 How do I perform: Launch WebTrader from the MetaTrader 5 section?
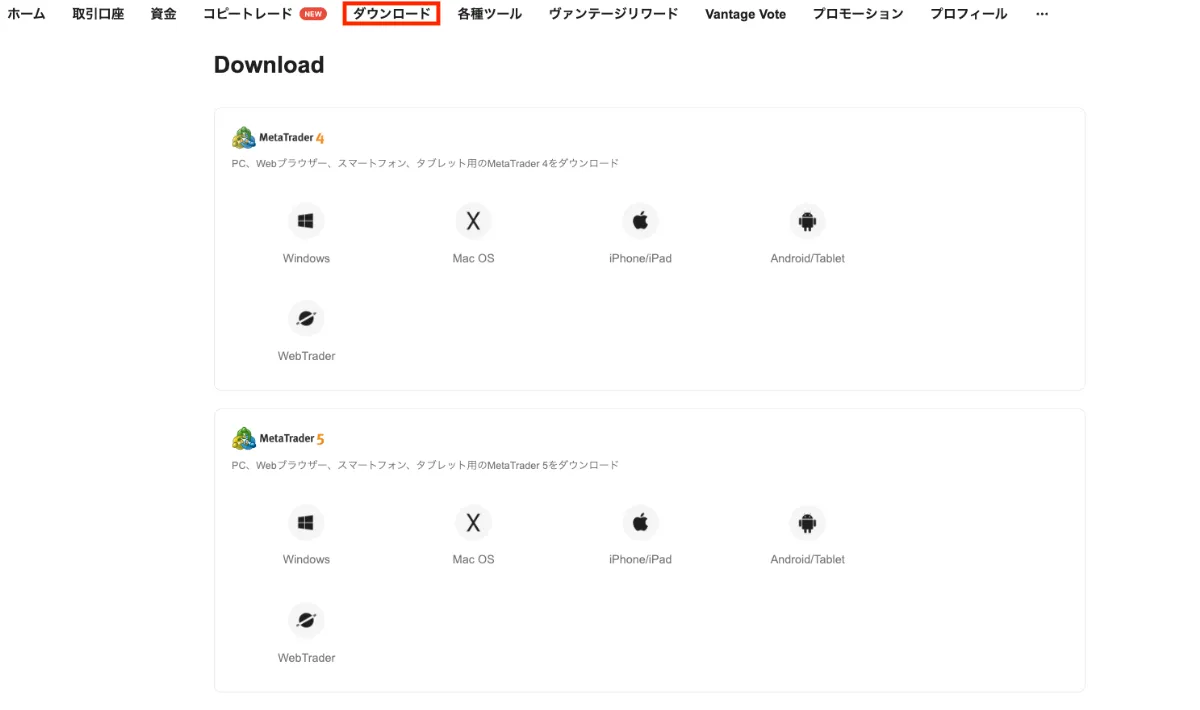coord(306,619)
